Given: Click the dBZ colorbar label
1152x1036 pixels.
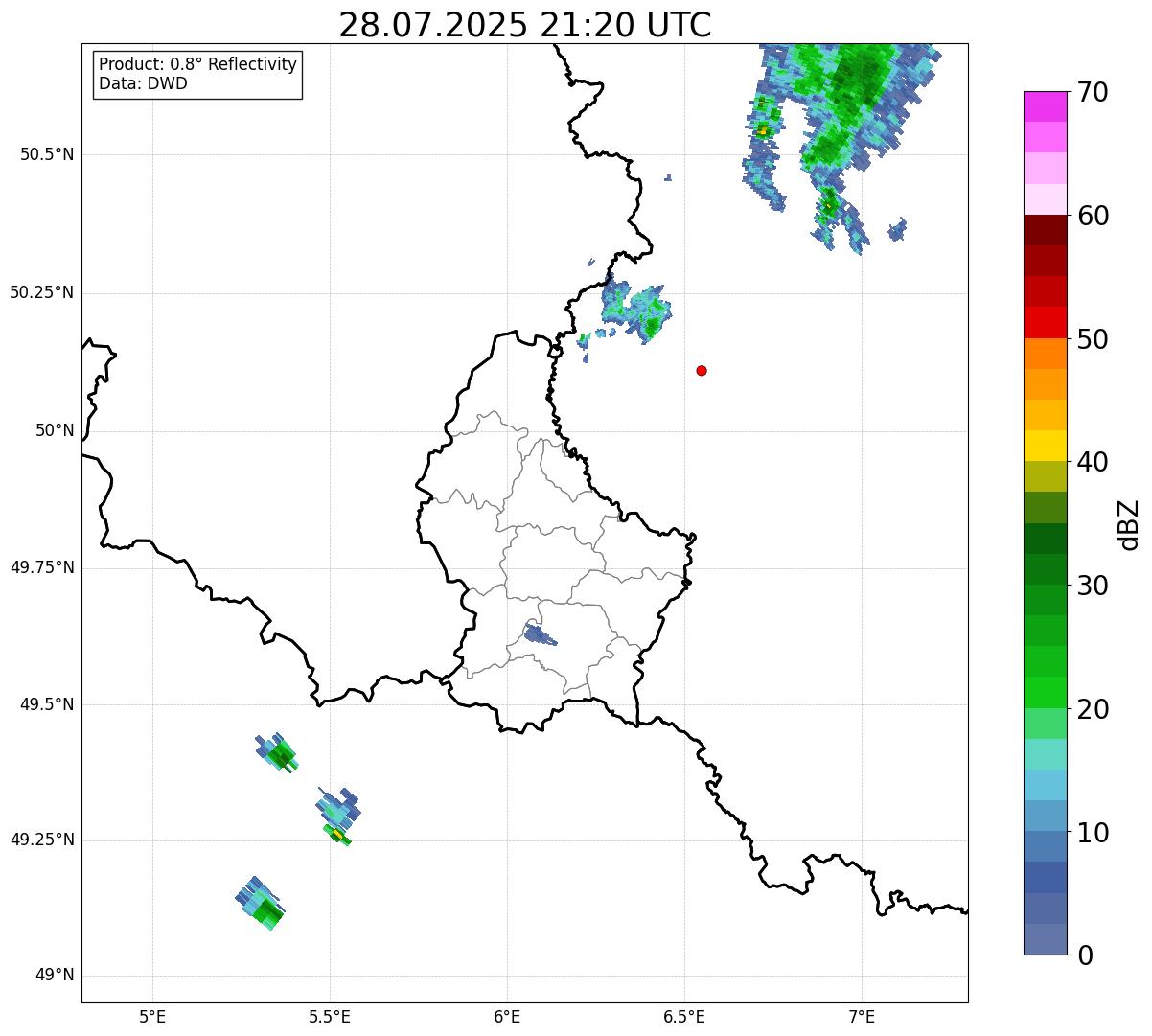Looking at the screenshot, I should point(1130,524).
